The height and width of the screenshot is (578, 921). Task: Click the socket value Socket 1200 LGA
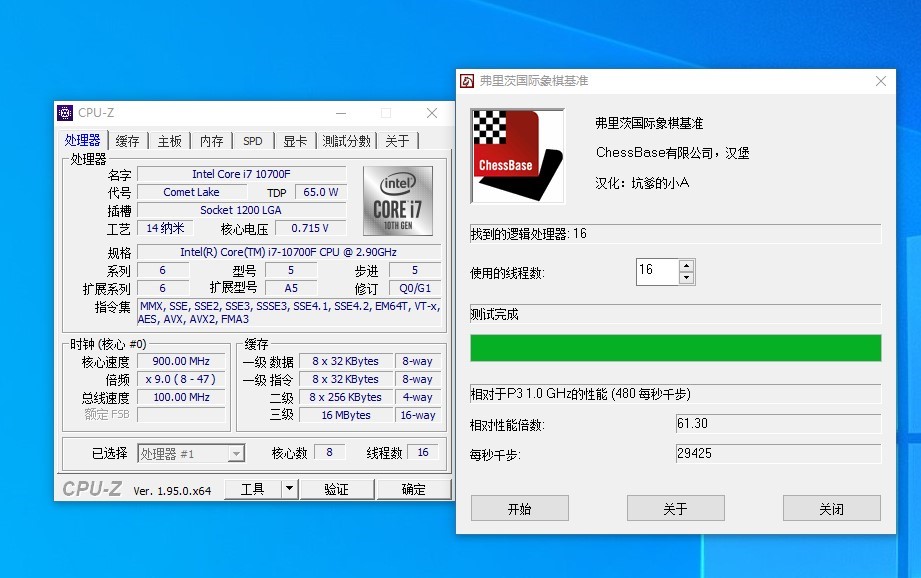241,210
